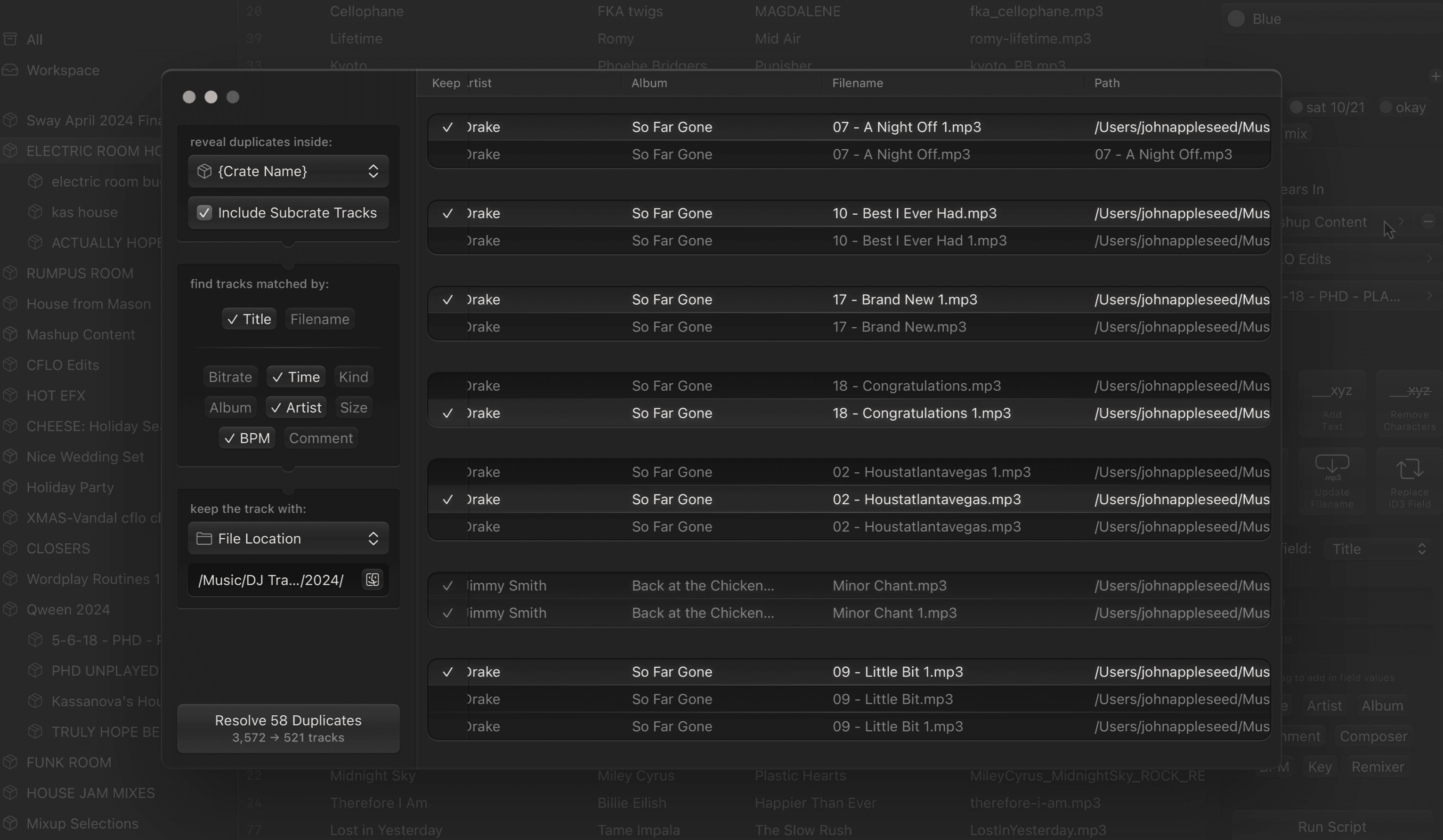1443x840 pixels.
Task: Select the RUMPUS ROOM crate icon
Action: point(10,273)
